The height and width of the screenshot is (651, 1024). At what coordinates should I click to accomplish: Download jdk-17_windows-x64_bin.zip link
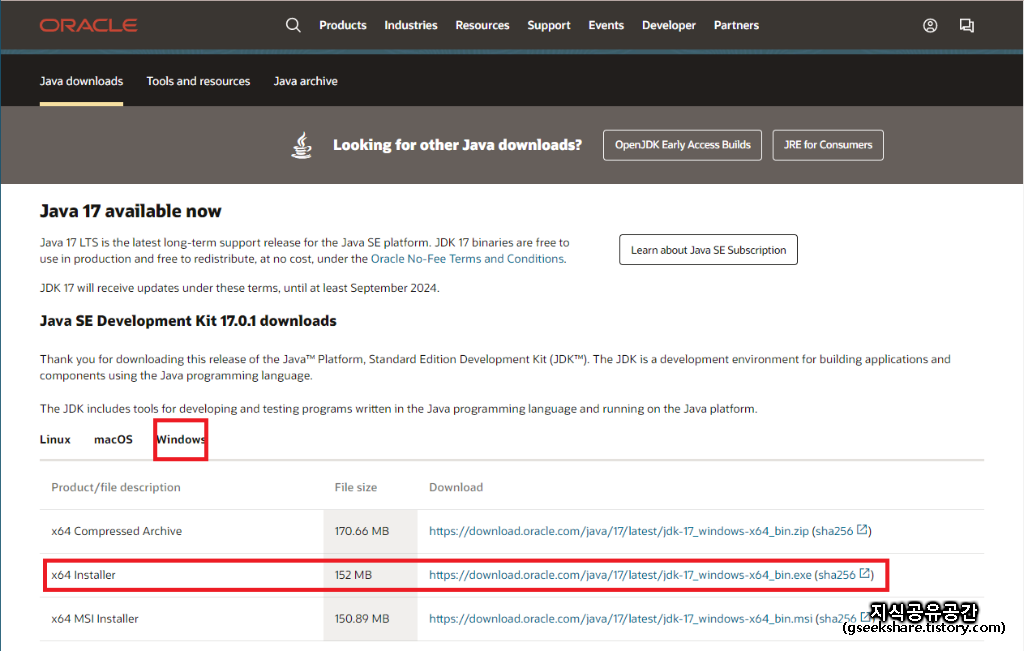point(618,532)
